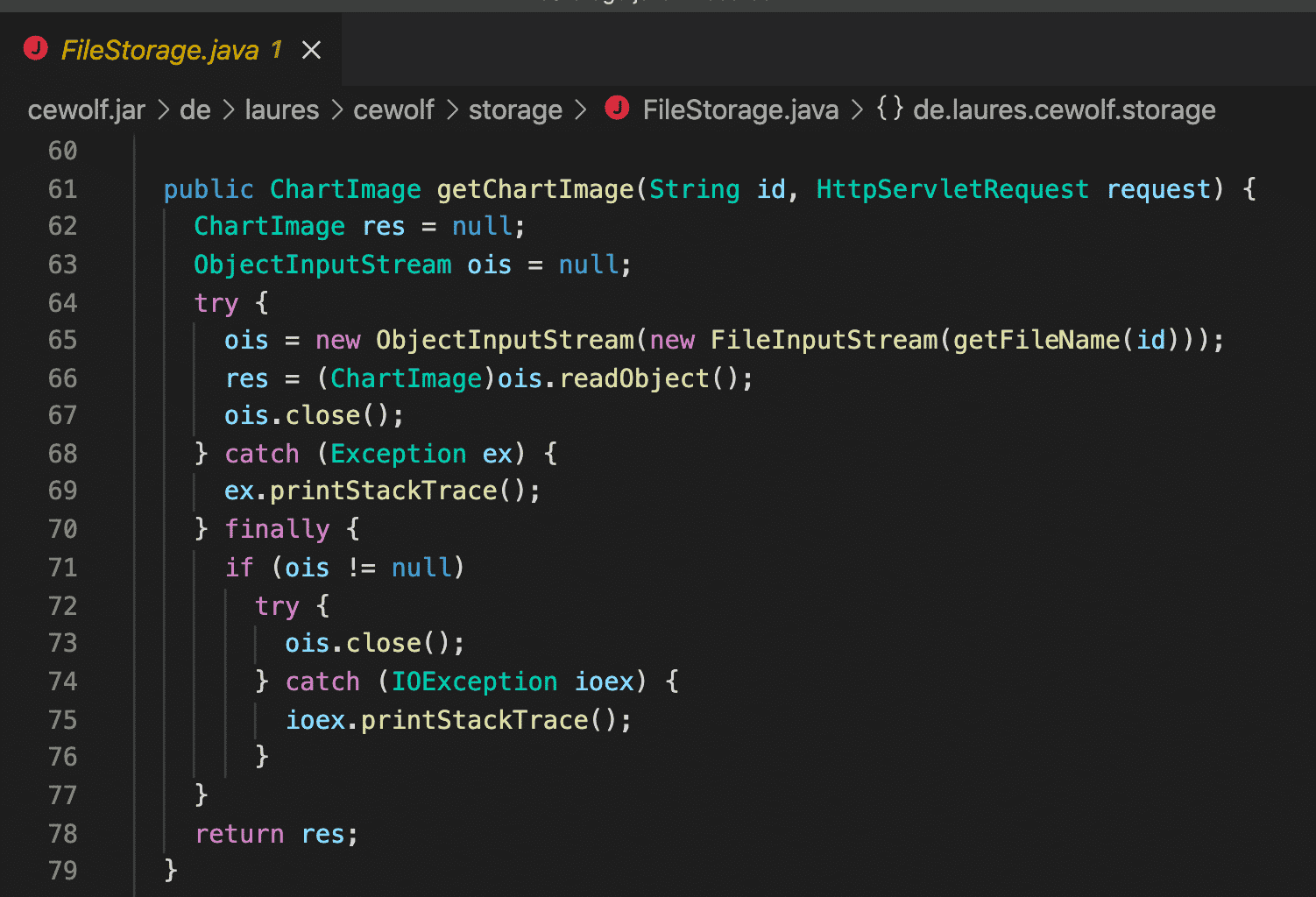This screenshot has height=897, width=1316.
Task: Open the laures breadcrumb item
Action: click(281, 109)
